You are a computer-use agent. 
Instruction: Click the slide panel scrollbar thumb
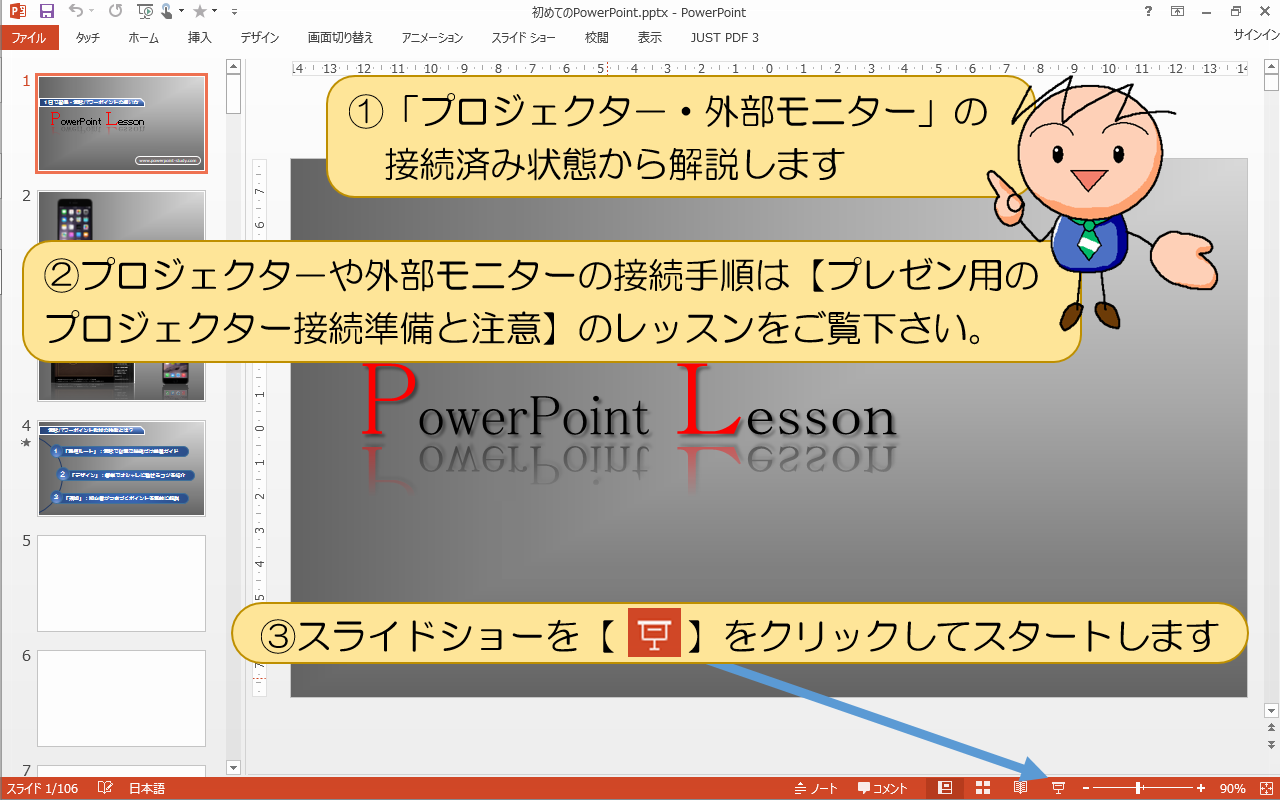click(234, 95)
